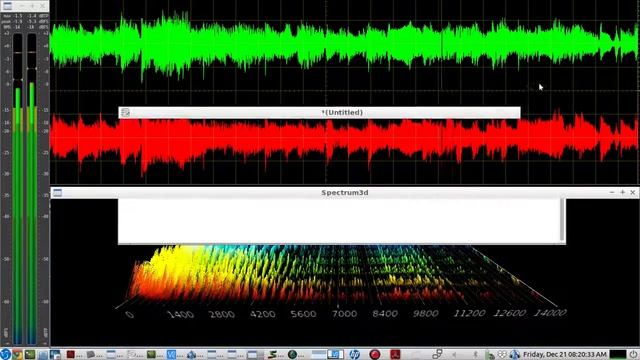Click the 2800 frequency axis label
Image resolution: width=640 pixels, height=360 pixels.
(221, 314)
